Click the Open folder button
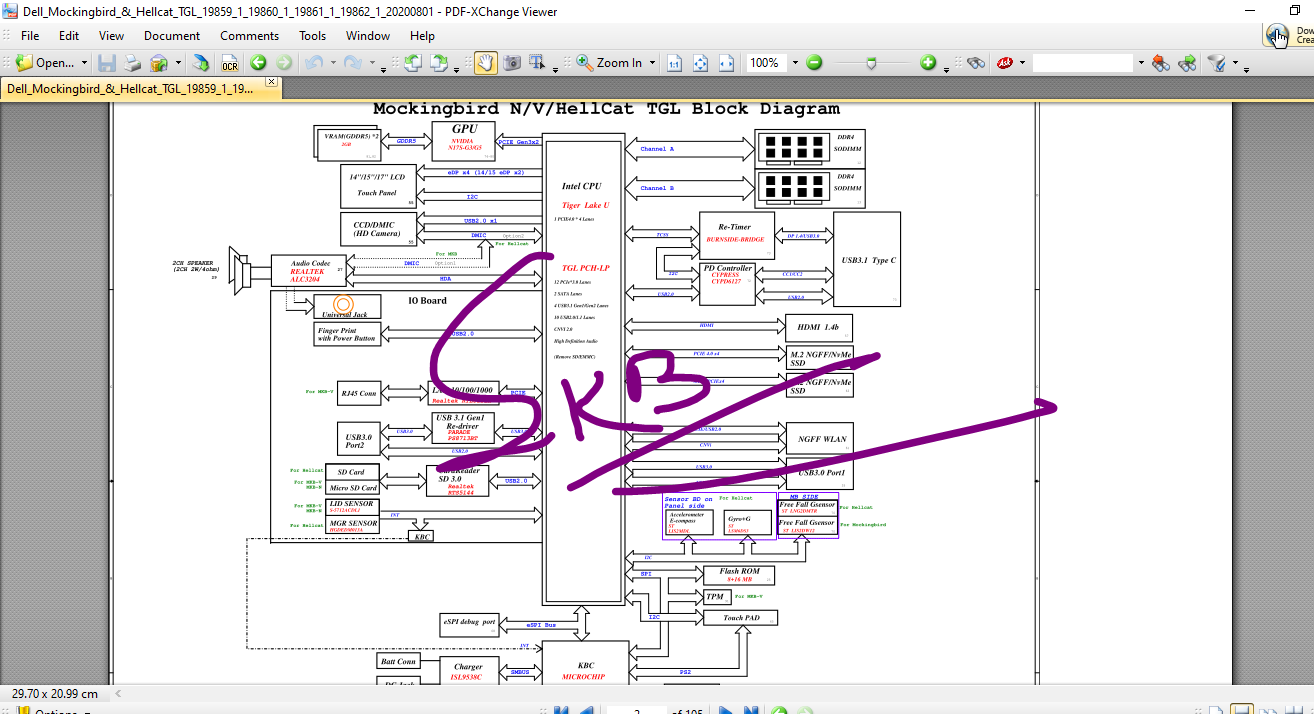This screenshot has width=1314, height=714. (45, 62)
